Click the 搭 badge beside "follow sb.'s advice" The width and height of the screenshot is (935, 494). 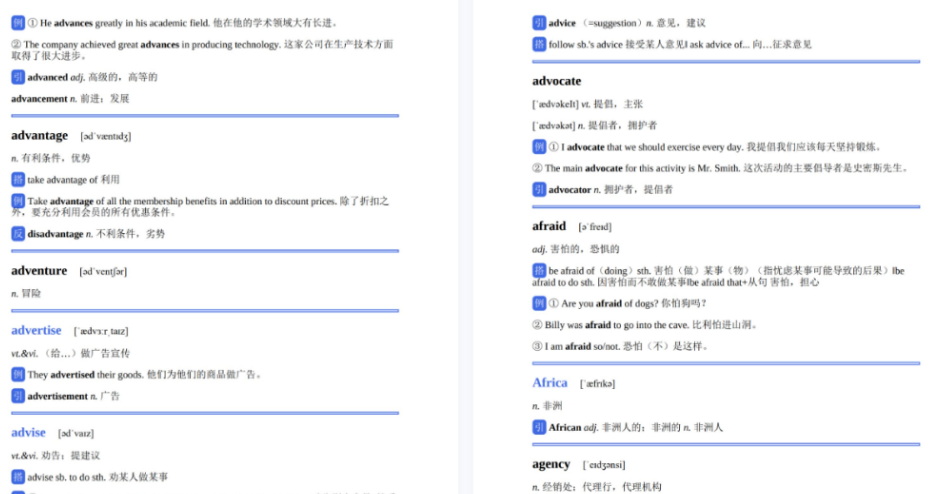coord(539,44)
